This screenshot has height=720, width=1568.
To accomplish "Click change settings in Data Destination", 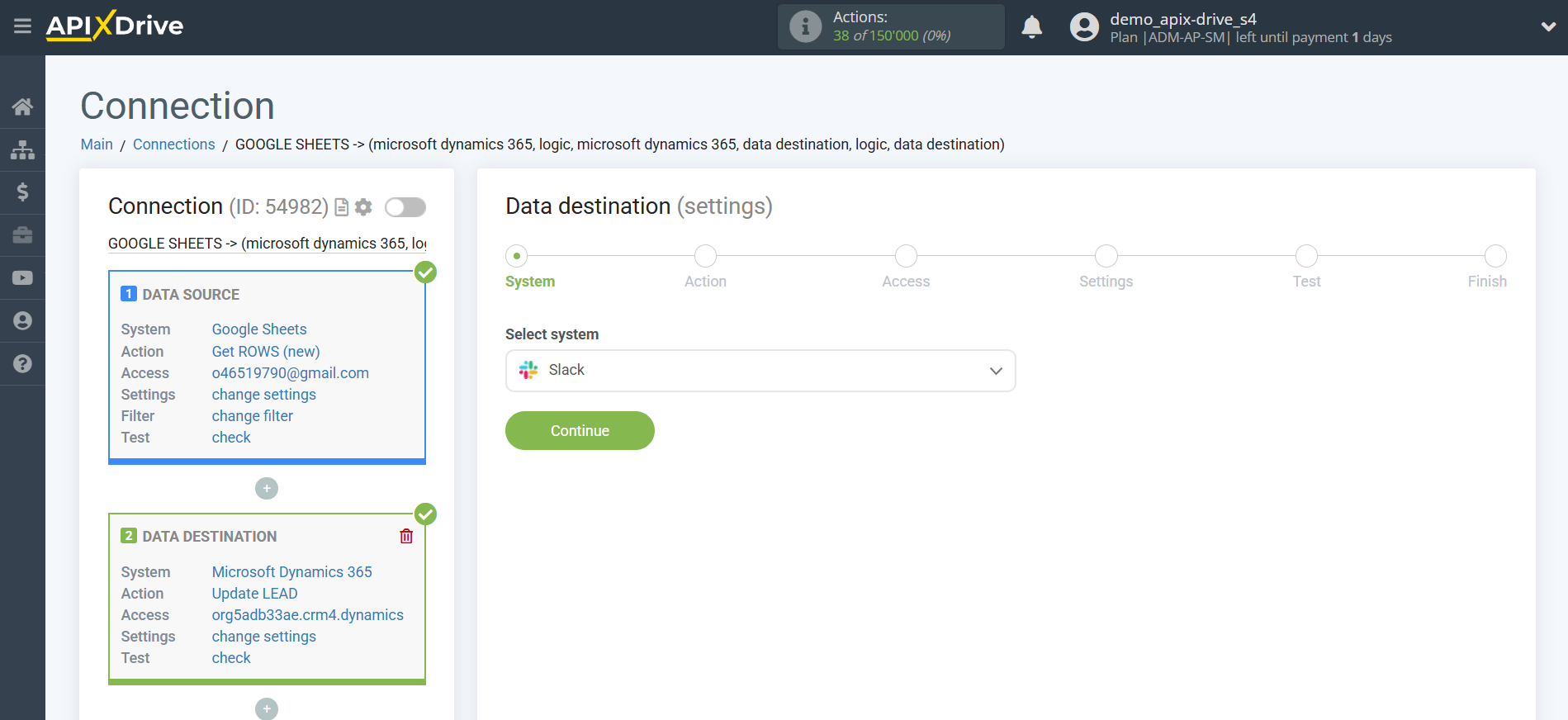I will [264, 637].
